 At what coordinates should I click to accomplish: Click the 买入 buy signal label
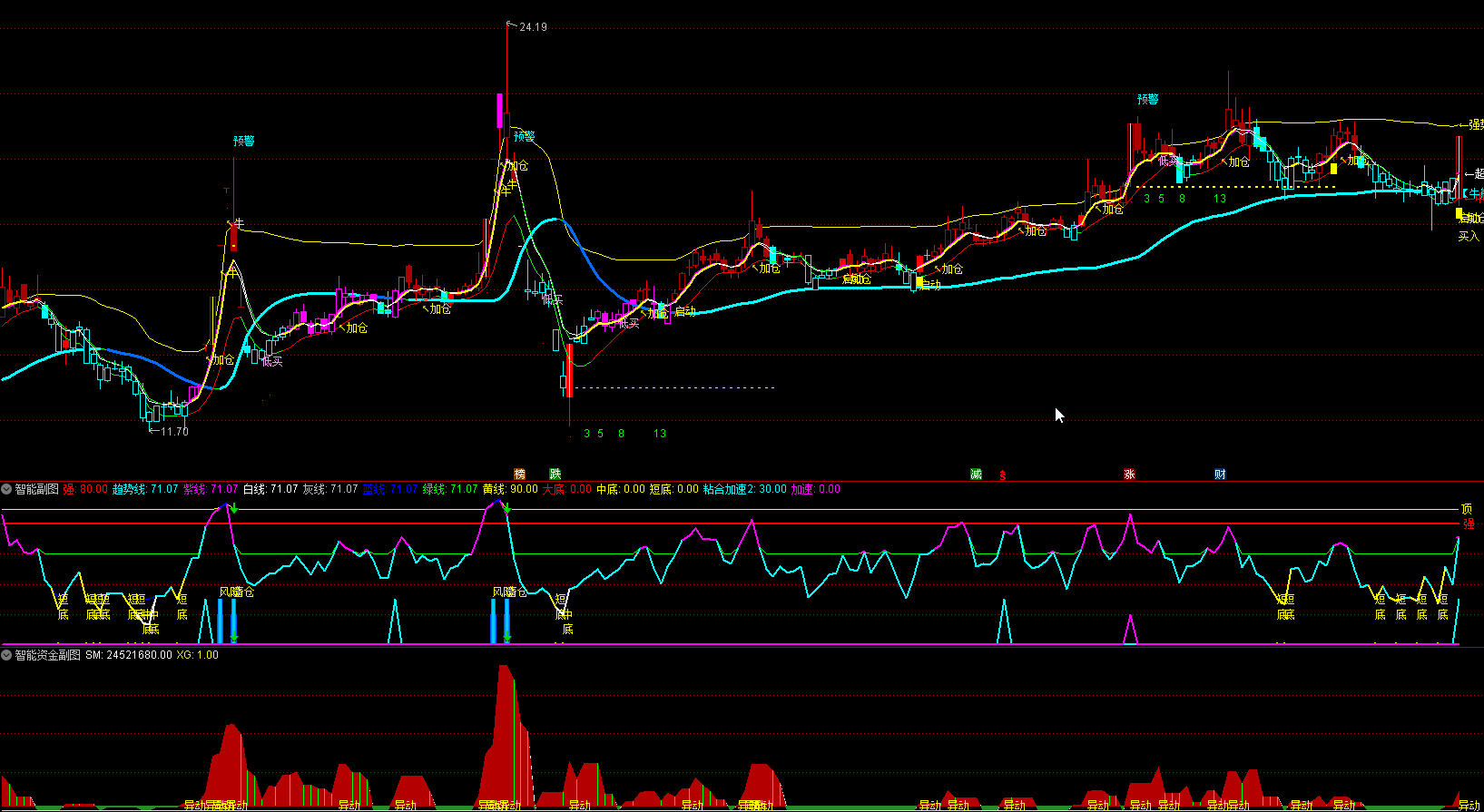pos(1468,237)
